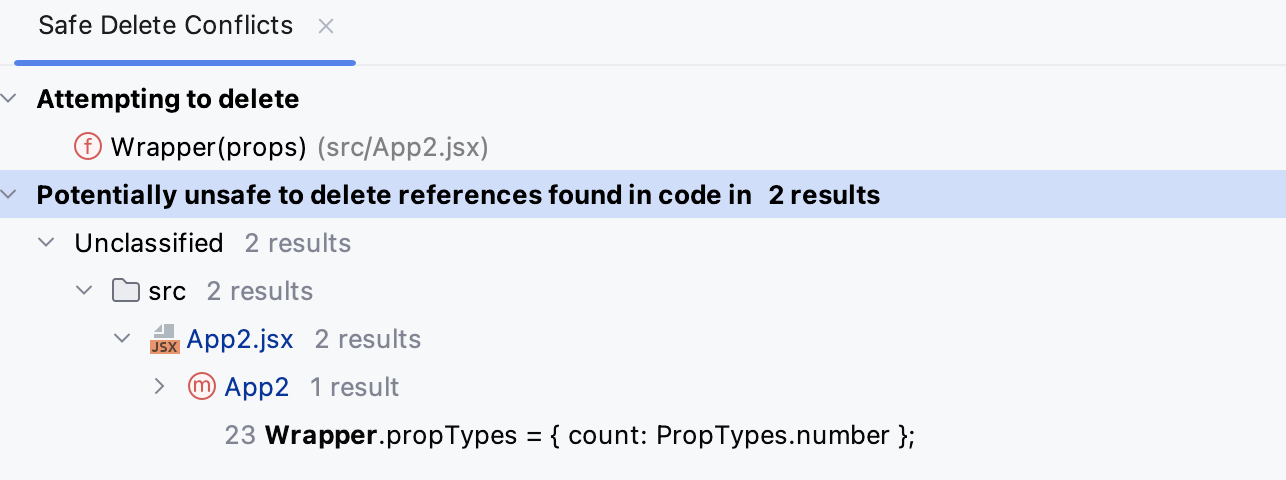1286x480 pixels.
Task: Close the Safe Delete Conflicts tab
Action: pyautogui.click(x=325, y=27)
